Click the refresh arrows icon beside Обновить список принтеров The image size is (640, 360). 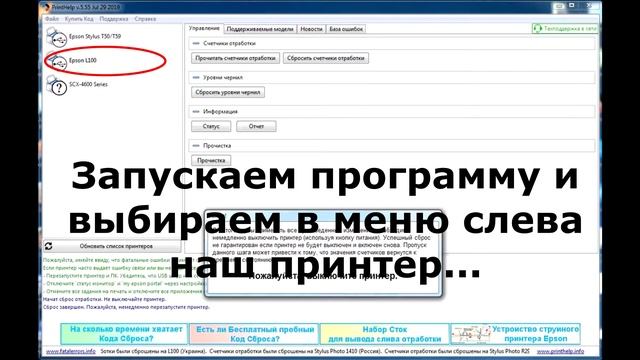click(x=49, y=246)
